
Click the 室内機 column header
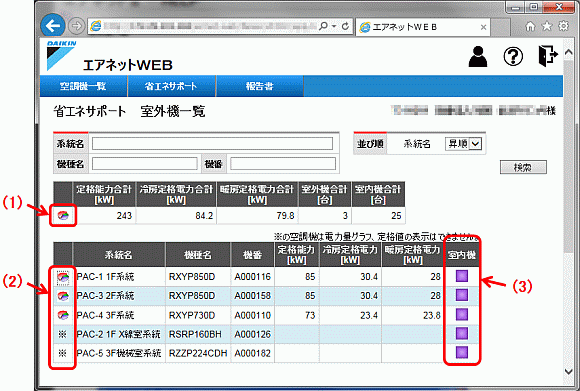coord(462,255)
